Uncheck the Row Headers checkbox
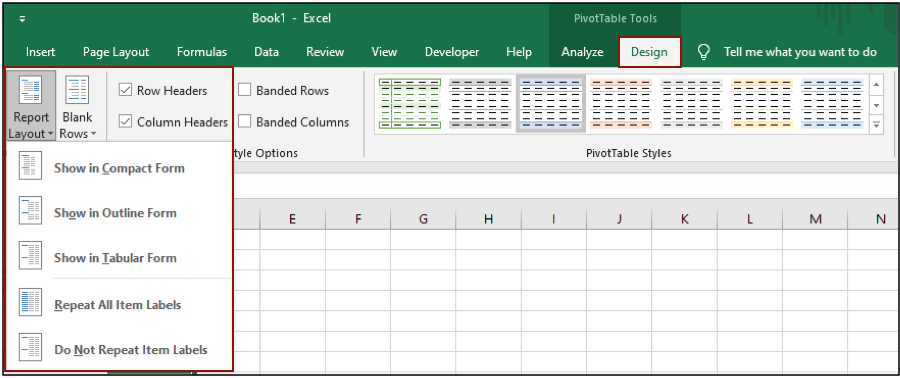This screenshot has width=900, height=378. coord(126,90)
